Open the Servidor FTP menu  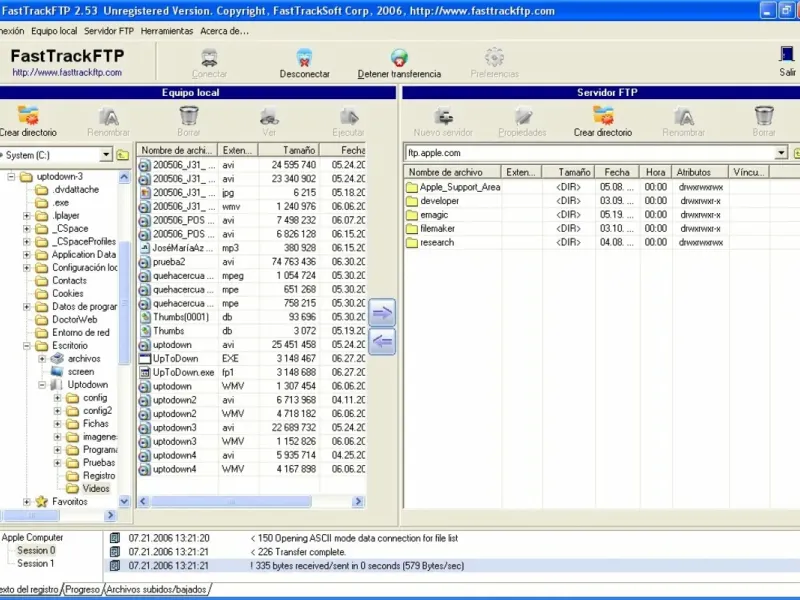109,31
